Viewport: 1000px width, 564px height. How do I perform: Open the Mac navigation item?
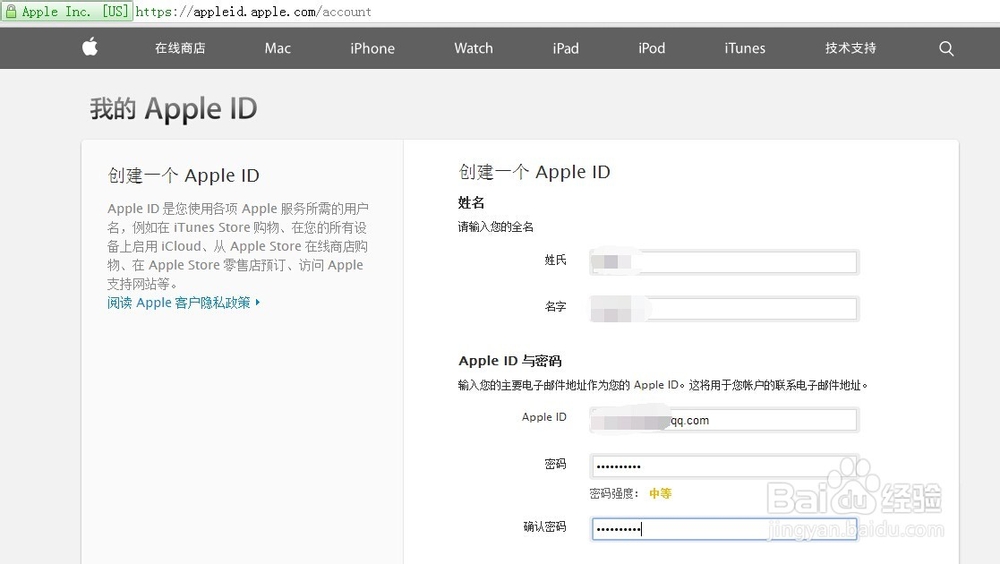(277, 48)
